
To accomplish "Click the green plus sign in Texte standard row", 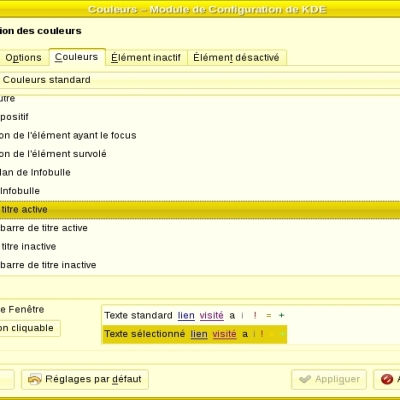I will (282, 315).
